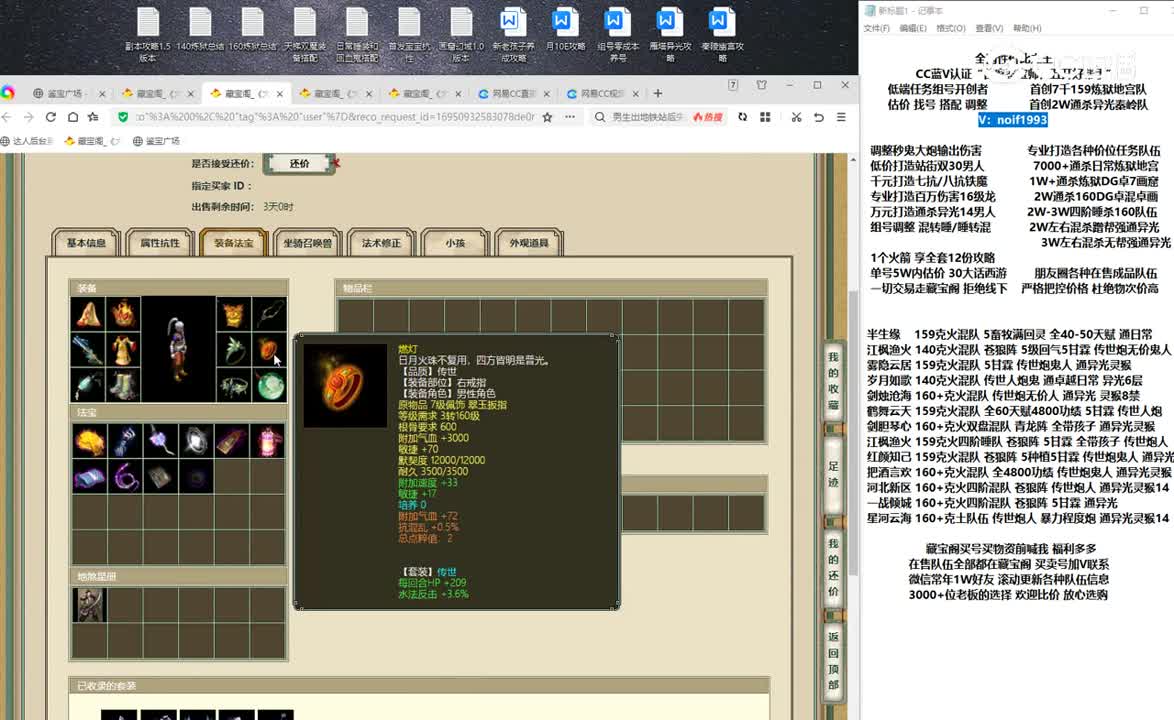Screen dimensions: 1174x720
Task: Select the pink lantern treasure in 法宝
Action: 269,441
